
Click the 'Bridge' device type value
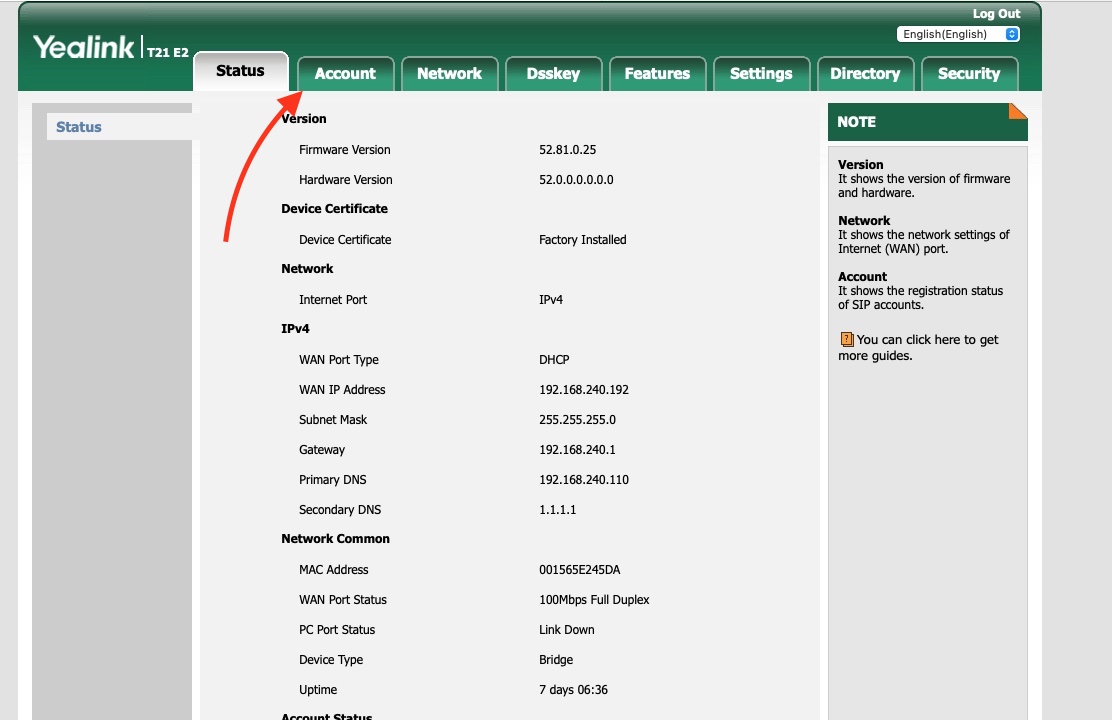(x=556, y=660)
